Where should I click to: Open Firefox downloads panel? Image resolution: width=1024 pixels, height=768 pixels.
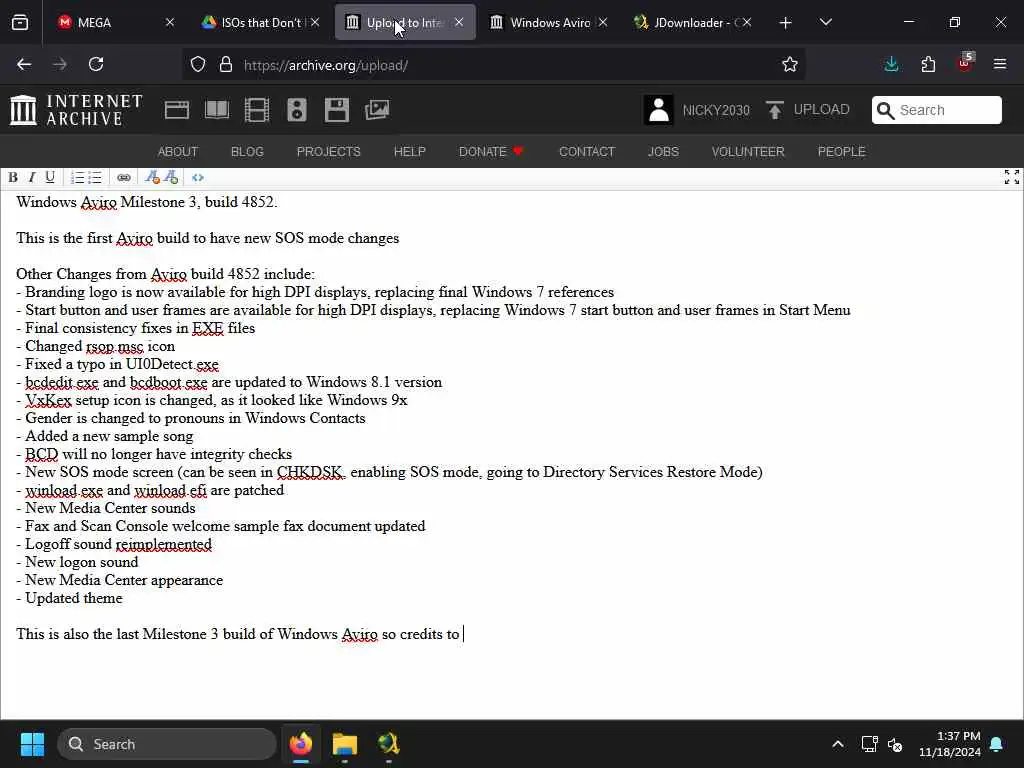(891, 64)
